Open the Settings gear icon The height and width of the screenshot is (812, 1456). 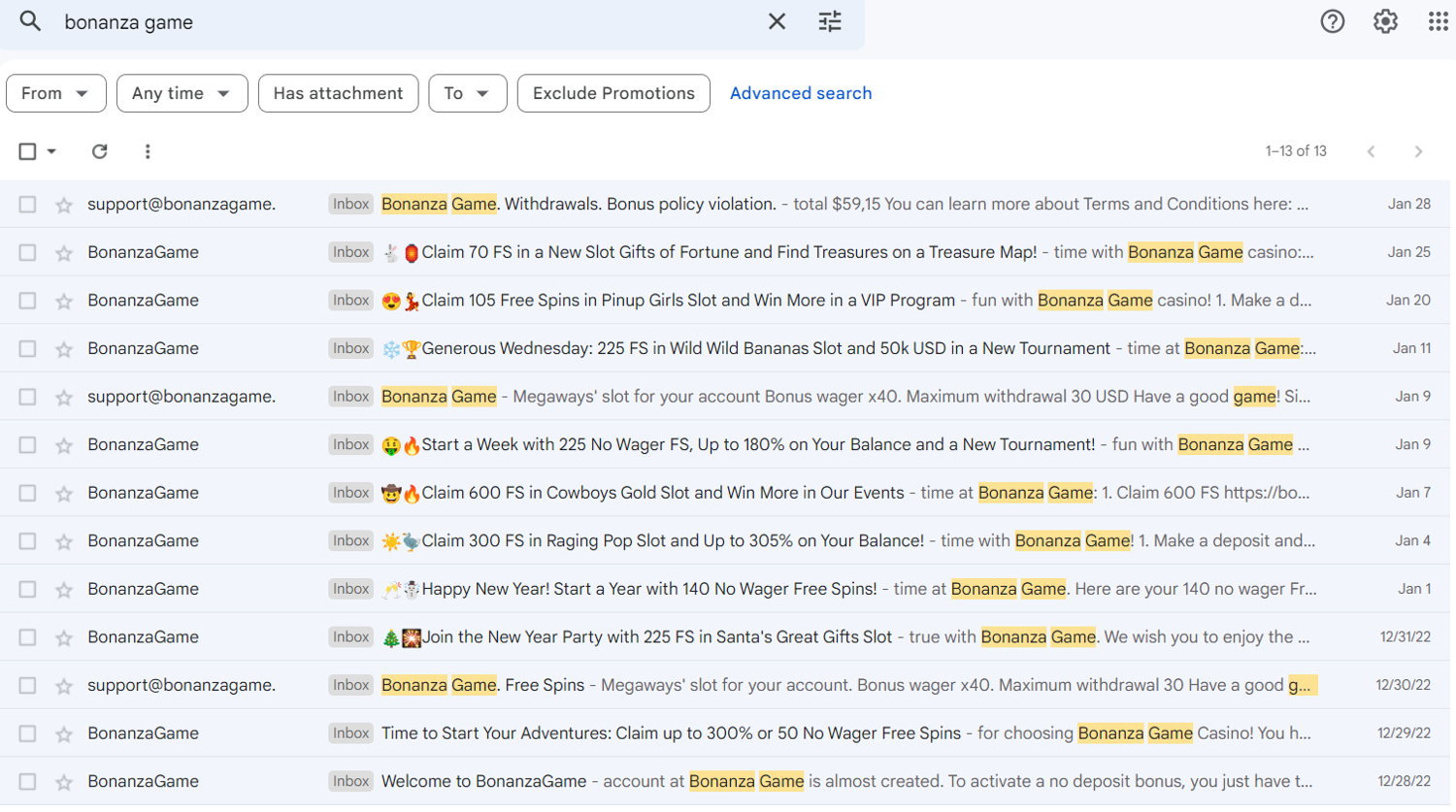click(1385, 21)
